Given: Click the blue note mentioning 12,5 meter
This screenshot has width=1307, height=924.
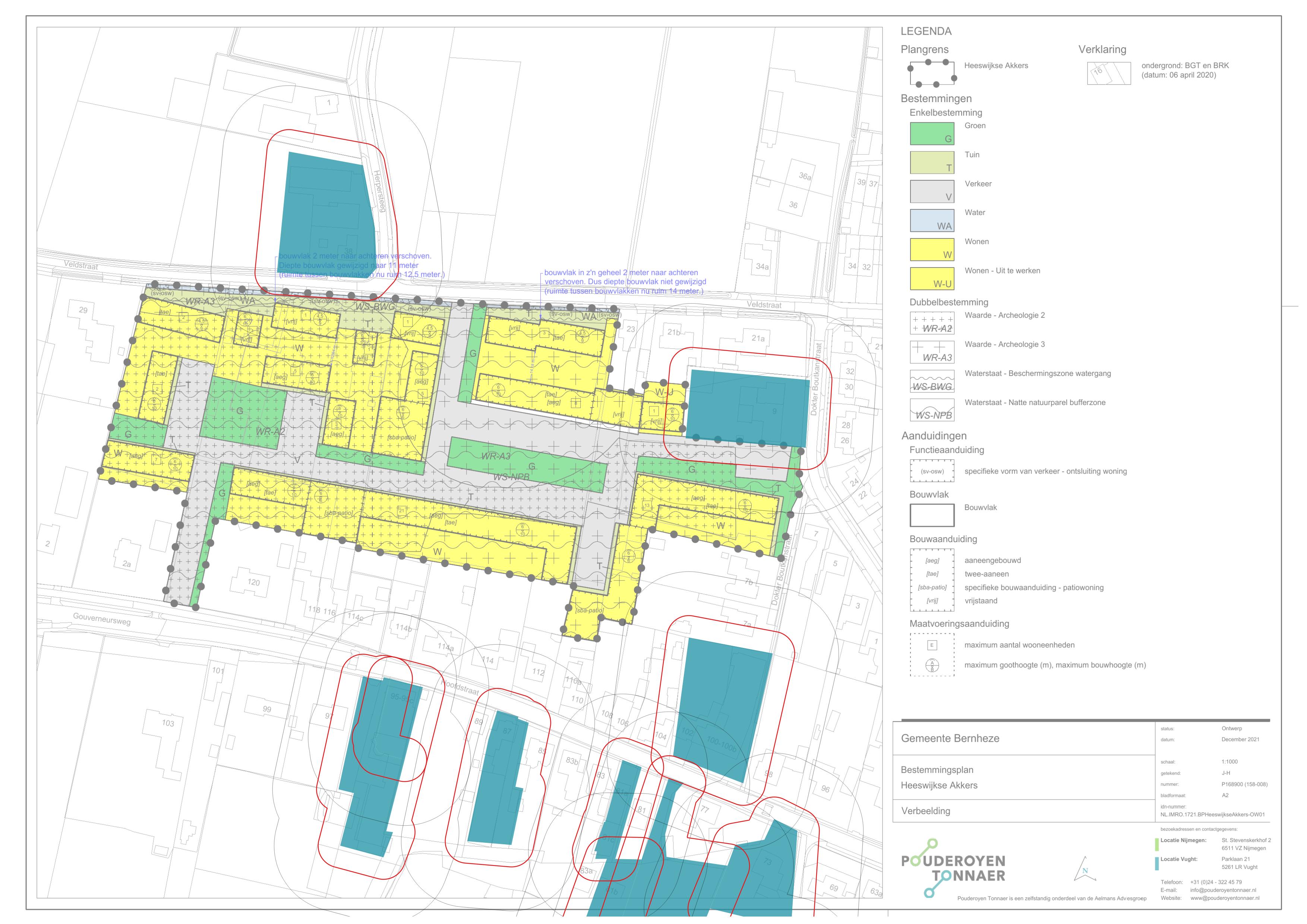Looking at the screenshot, I should click(x=362, y=265).
